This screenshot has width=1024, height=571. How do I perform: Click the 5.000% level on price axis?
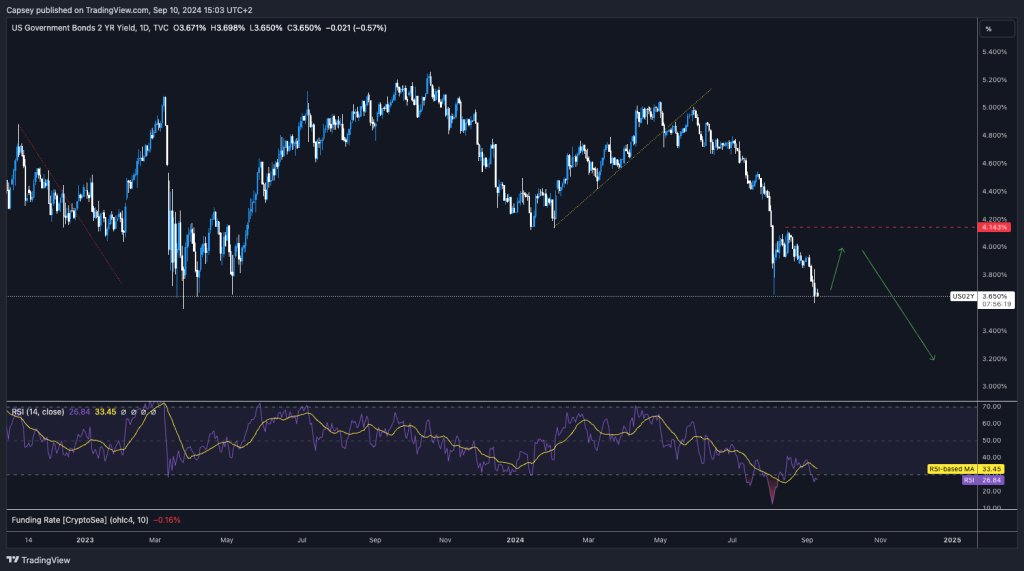point(994,107)
